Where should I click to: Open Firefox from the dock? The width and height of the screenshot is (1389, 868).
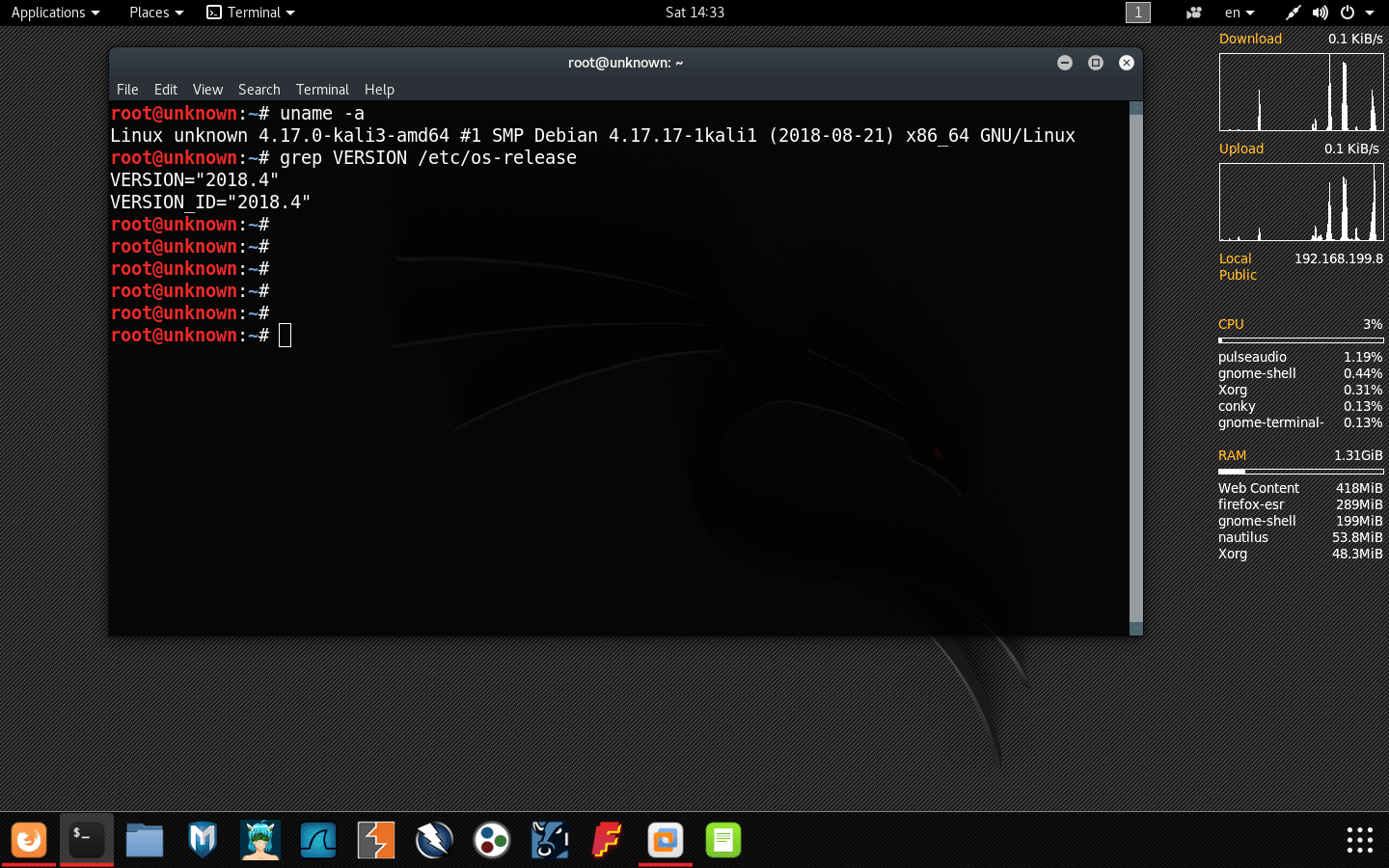29,840
